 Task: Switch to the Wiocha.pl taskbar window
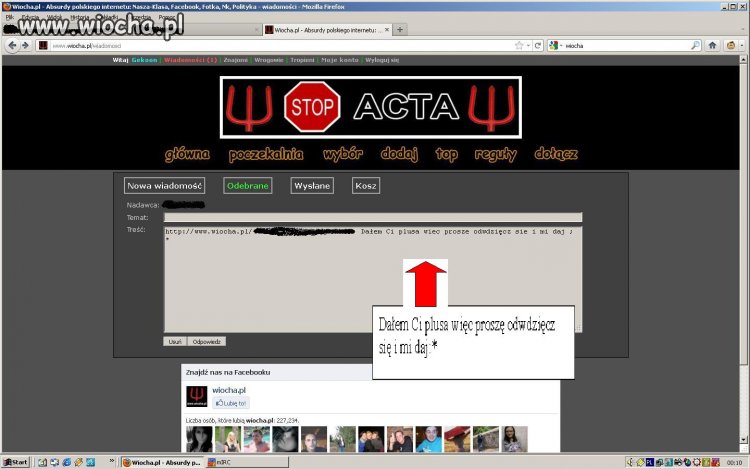coord(162,462)
